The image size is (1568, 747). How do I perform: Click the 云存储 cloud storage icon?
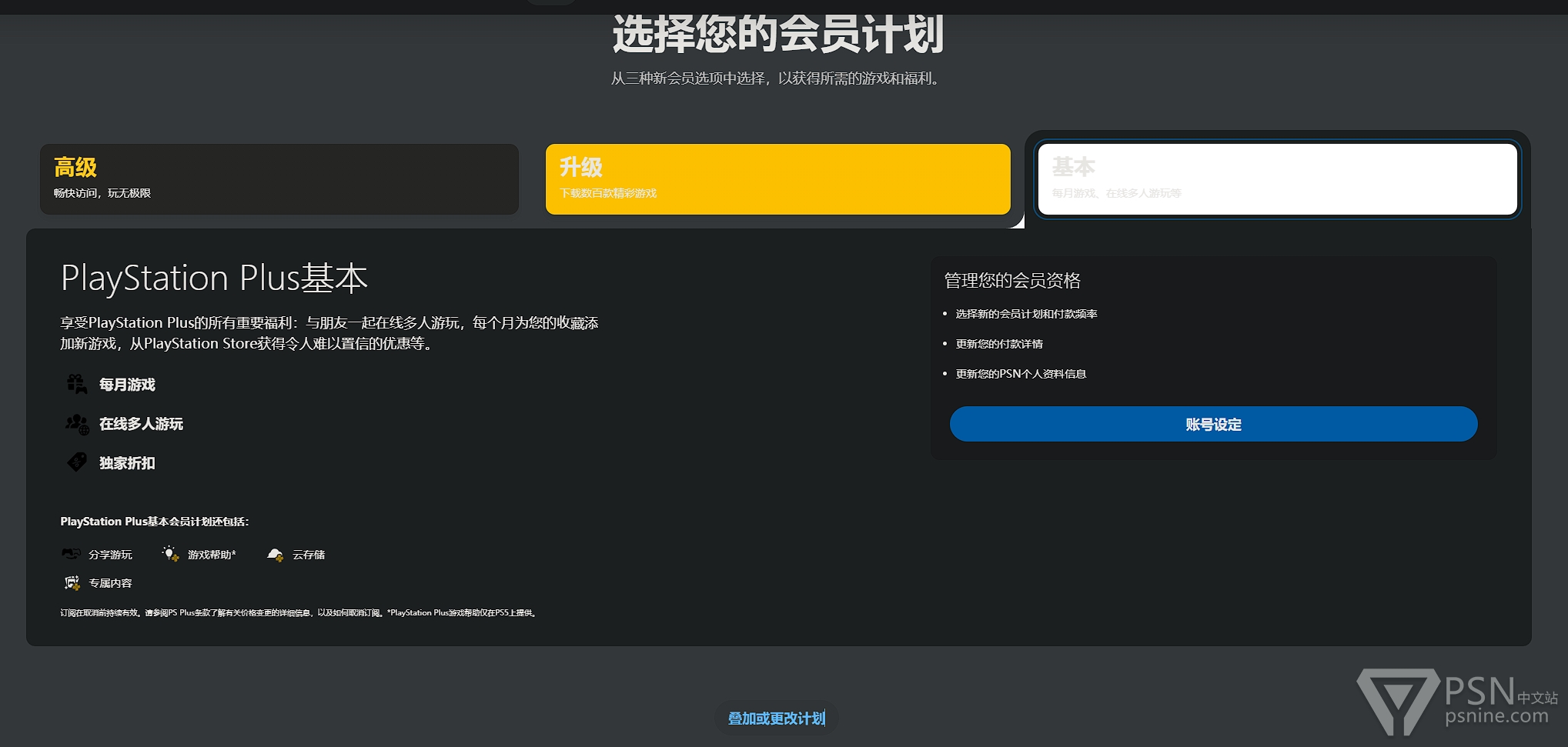275,554
